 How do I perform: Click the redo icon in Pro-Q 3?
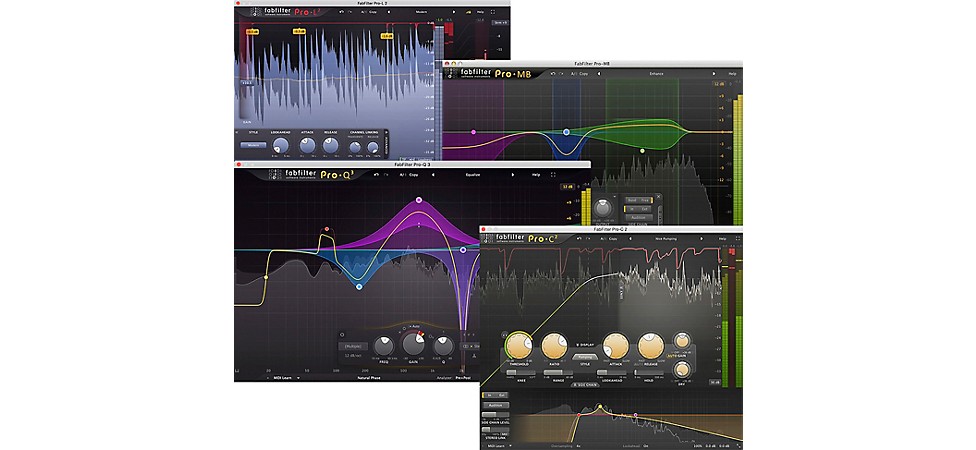386,175
